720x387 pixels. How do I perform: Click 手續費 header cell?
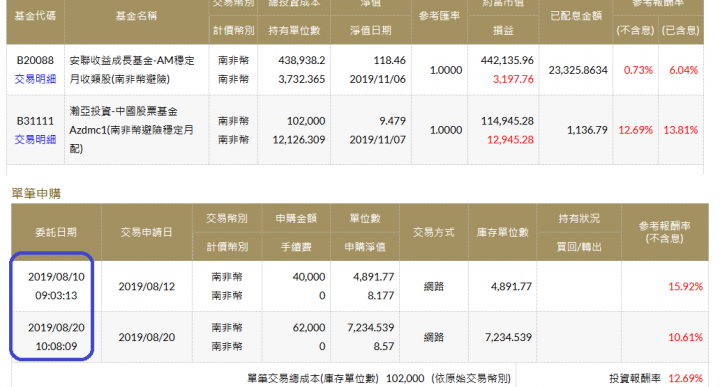[x=296, y=247]
